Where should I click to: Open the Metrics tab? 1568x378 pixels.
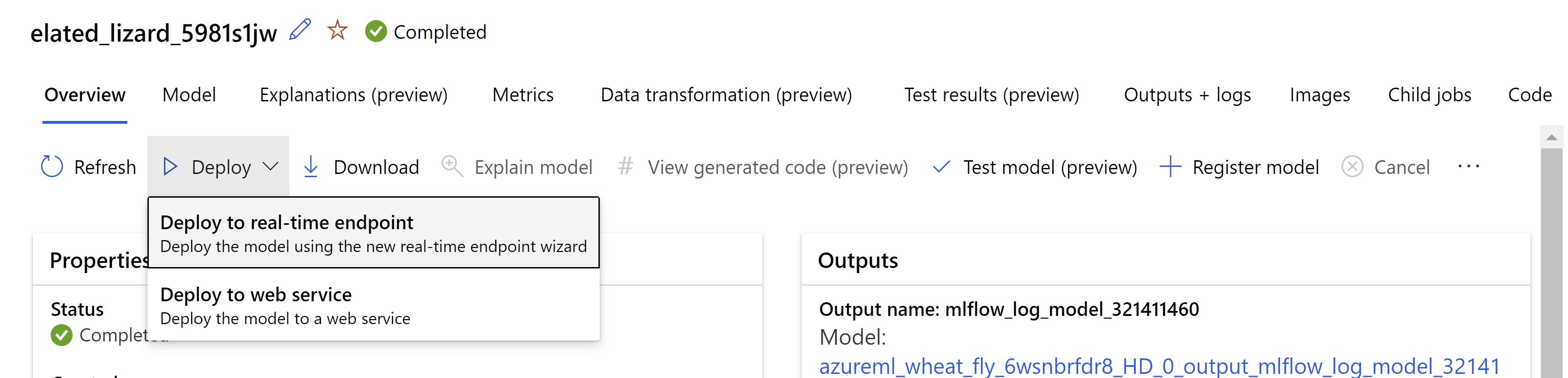522,95
